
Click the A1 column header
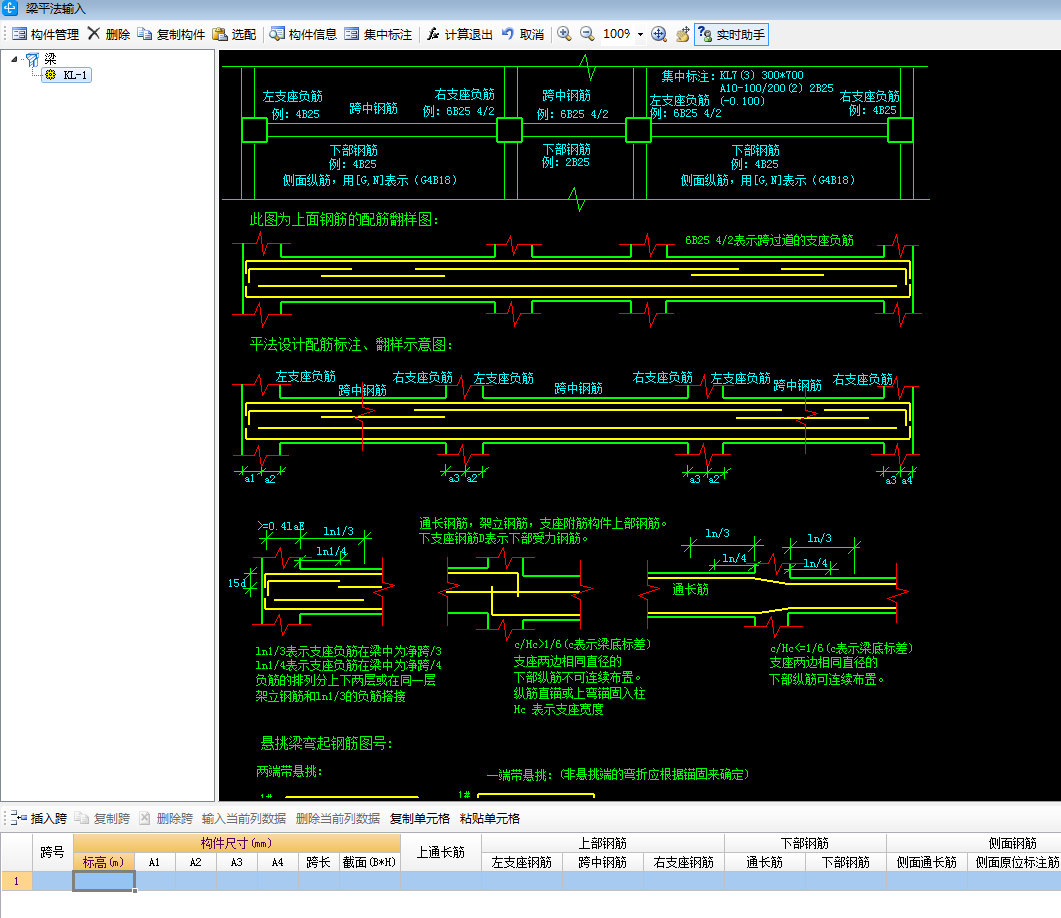pos(155,863)
